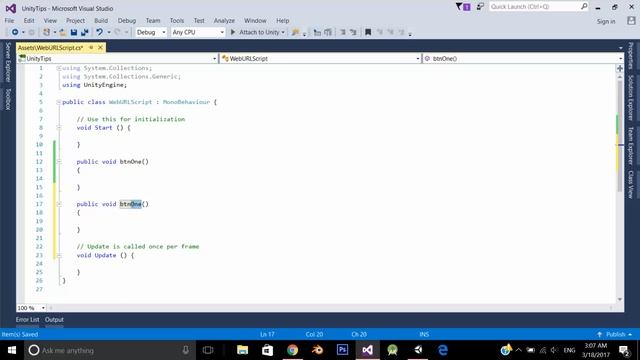Click the comment out lines icon
Viewport: 640px width, 360px height.
coord(343,32)
